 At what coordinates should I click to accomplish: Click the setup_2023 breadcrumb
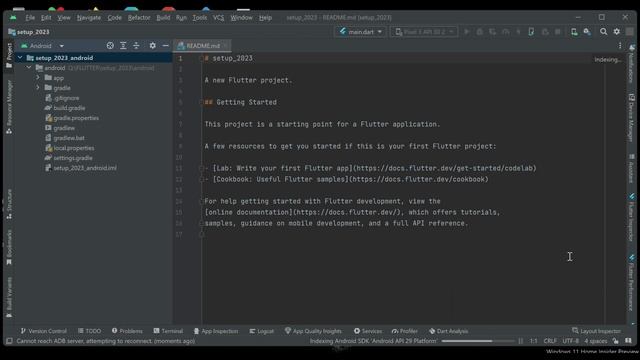coord(29,32)
